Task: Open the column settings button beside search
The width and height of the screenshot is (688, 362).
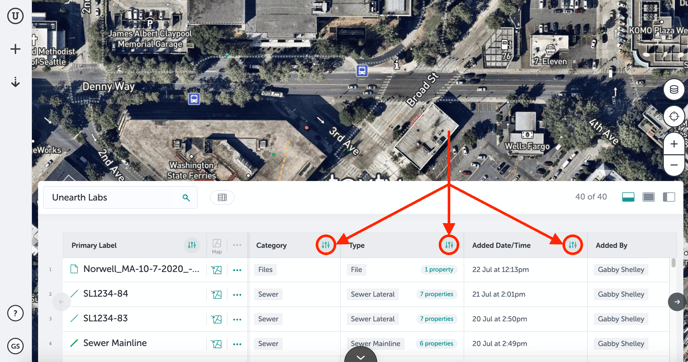Action: pyautogui.click(x=222, y=197)
